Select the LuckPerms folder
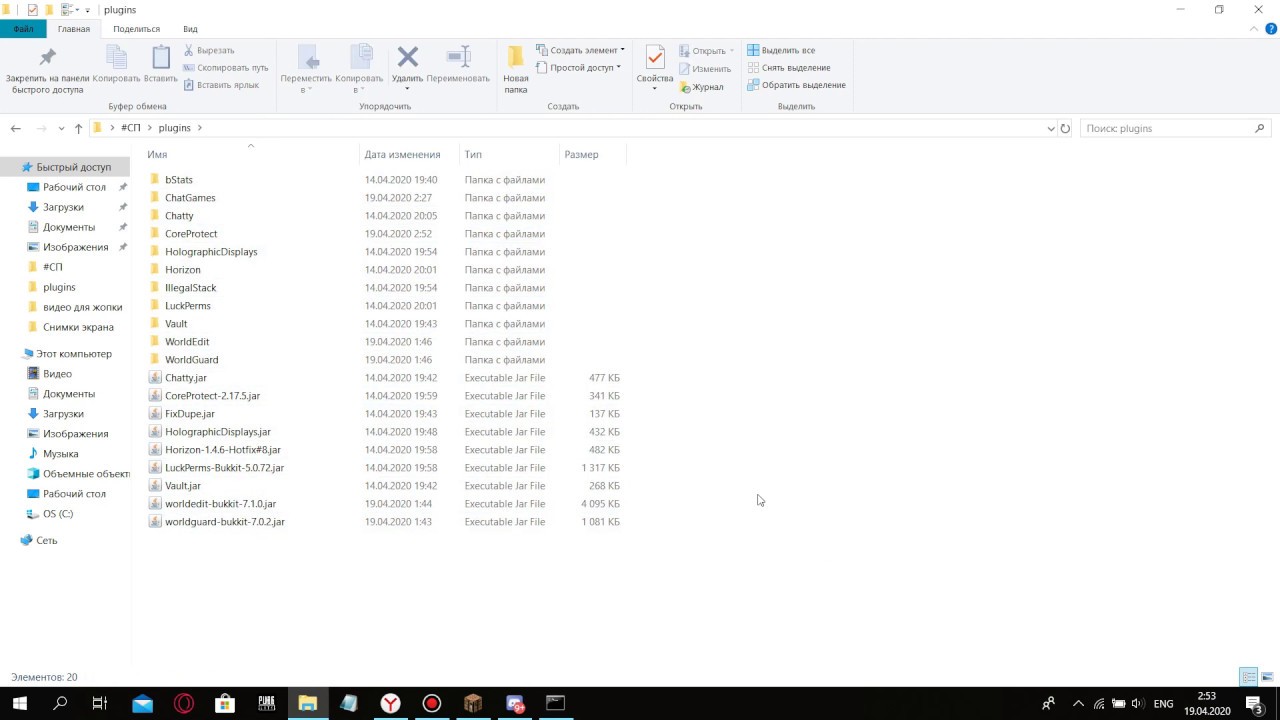 point(188,306)
